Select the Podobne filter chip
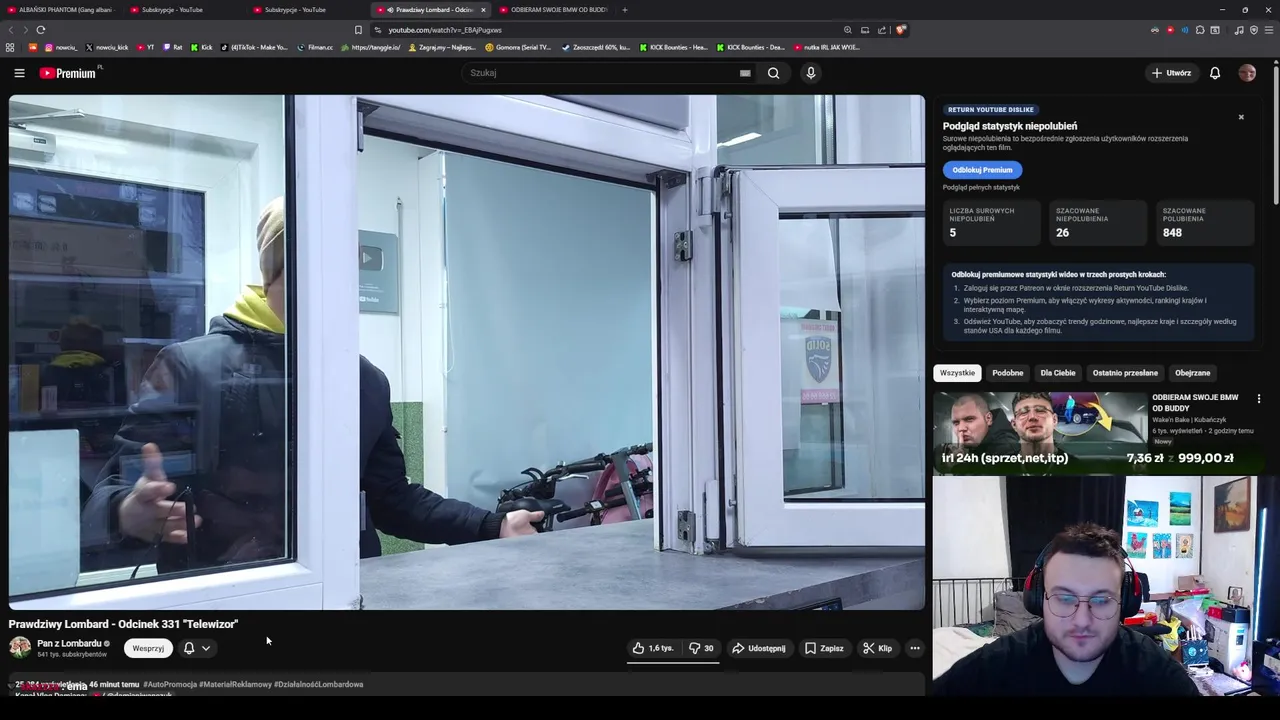The width and height of the screenshot is (1280, 720). point(1007,373)
